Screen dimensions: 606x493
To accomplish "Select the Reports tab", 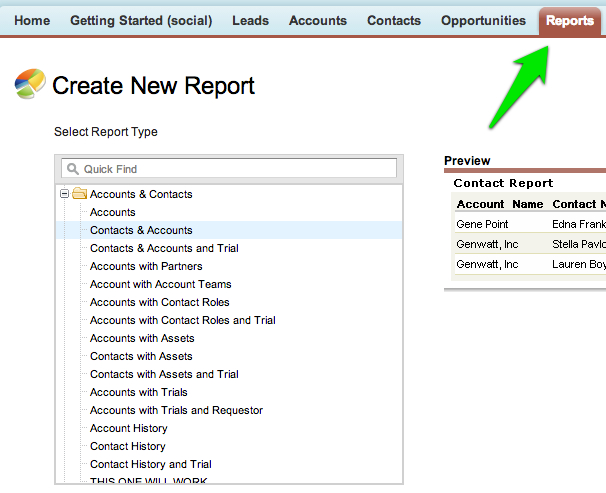I will point(570,21).
